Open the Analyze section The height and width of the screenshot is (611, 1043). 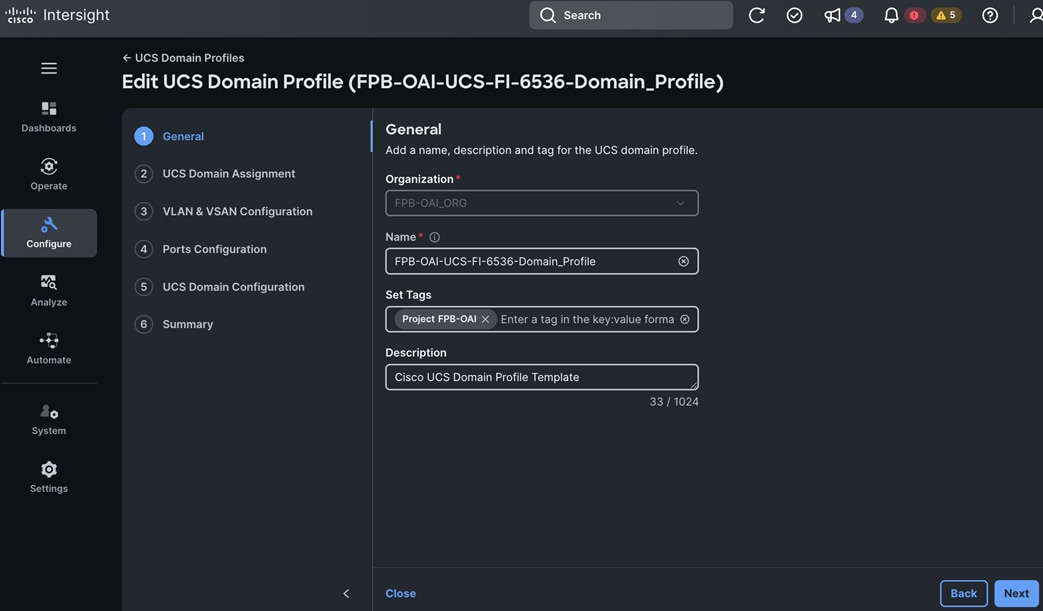click(x=49, y=291)
